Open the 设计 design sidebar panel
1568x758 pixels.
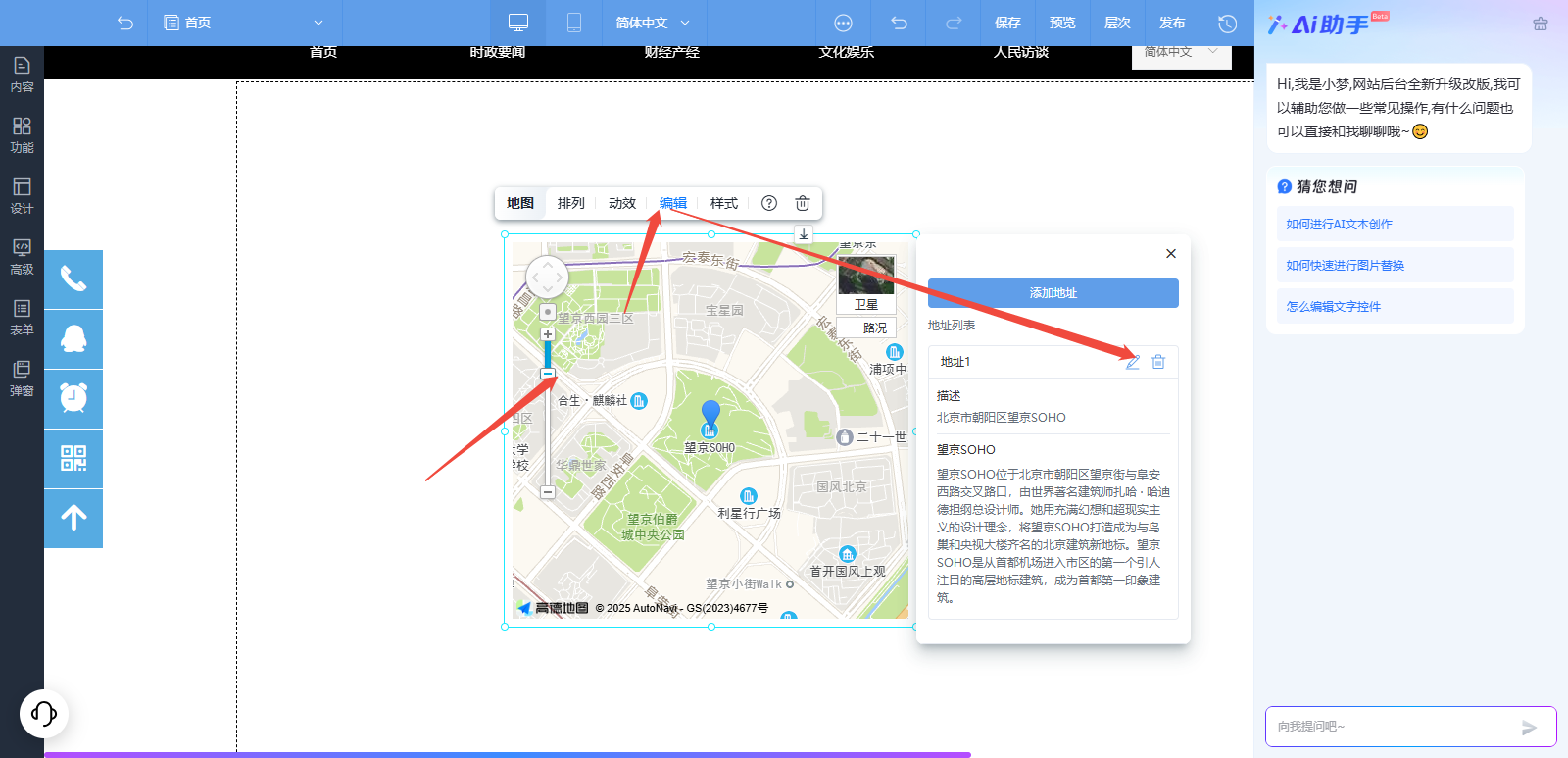pyautogui.click(x=22, y=196)
